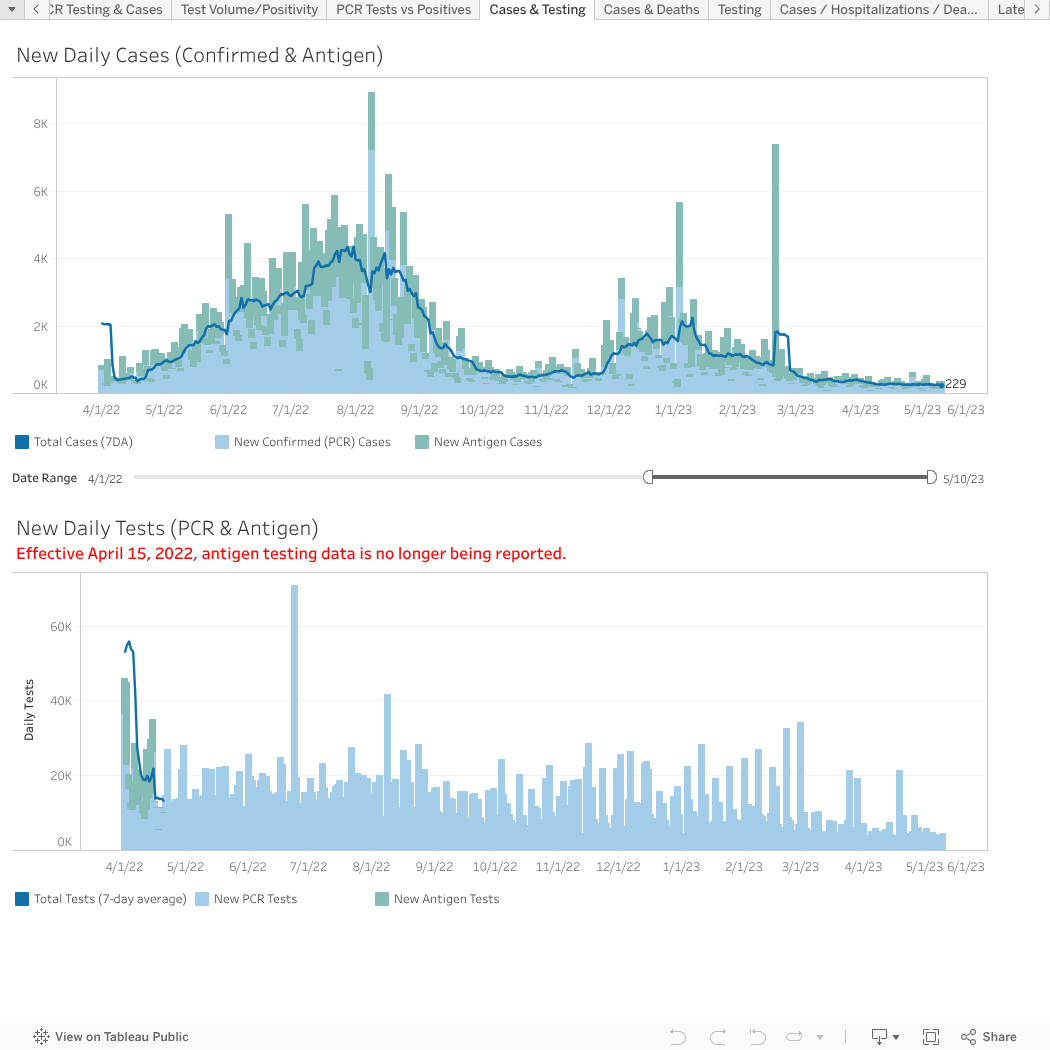The width and height of the screenshot is (1050, 1050).
Task: Click the 229 end-of-line data label
Action: 956,384
